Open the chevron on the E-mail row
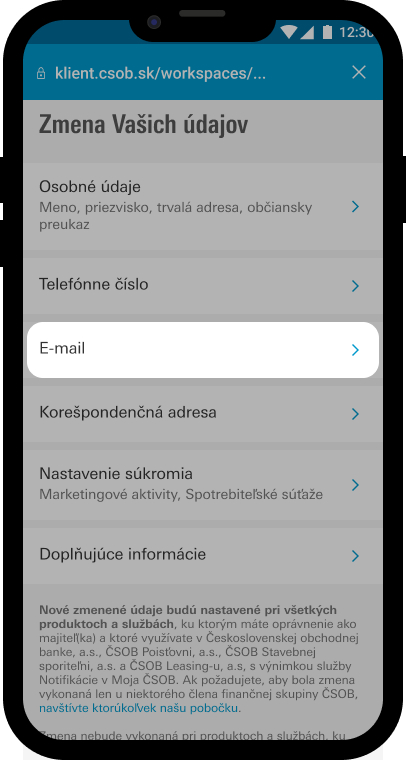This screenshot has width=406, height=760. [x=356, y=350]
